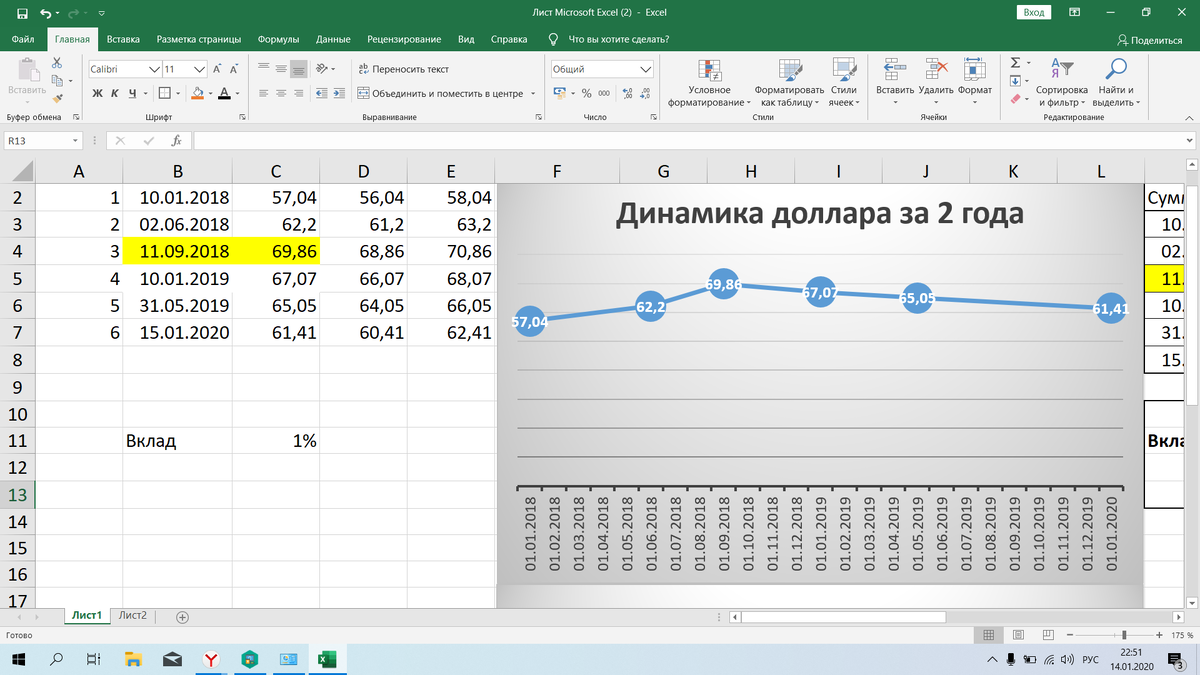Click the text orientation icon

tap(322, 69)
